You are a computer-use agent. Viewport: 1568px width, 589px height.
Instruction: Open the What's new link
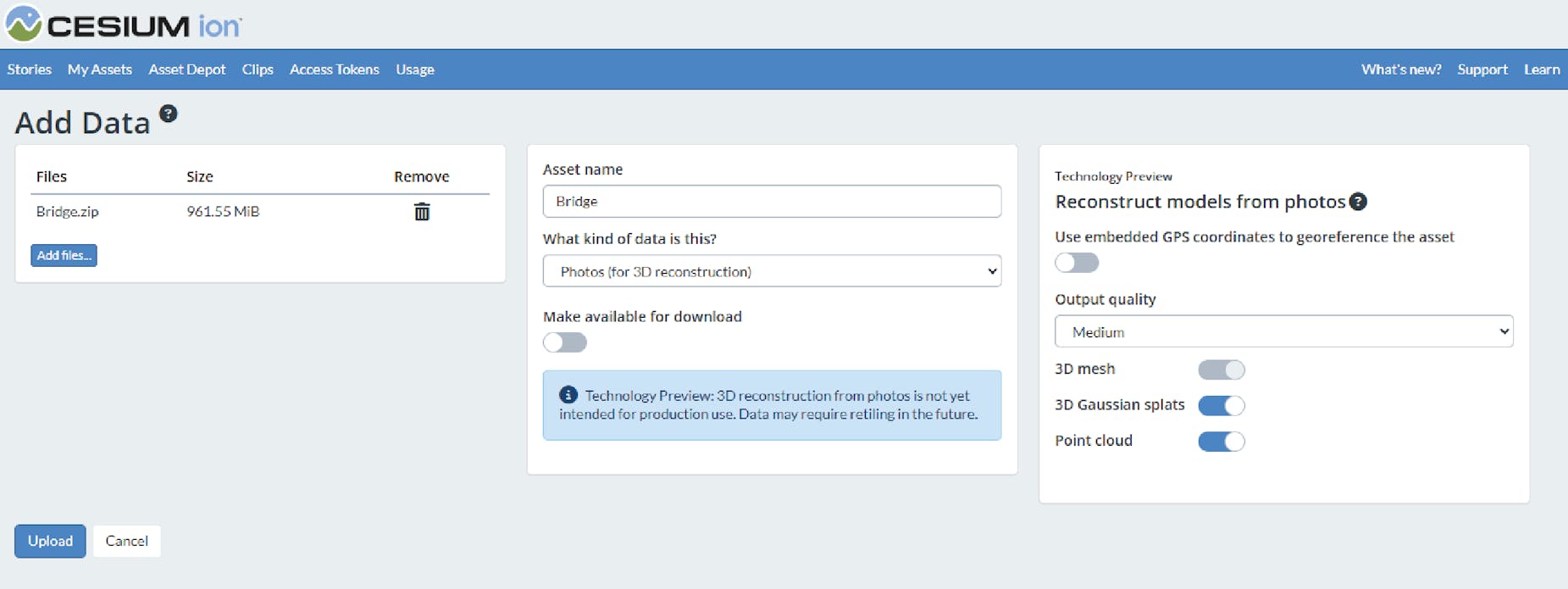pos(1401,69)
